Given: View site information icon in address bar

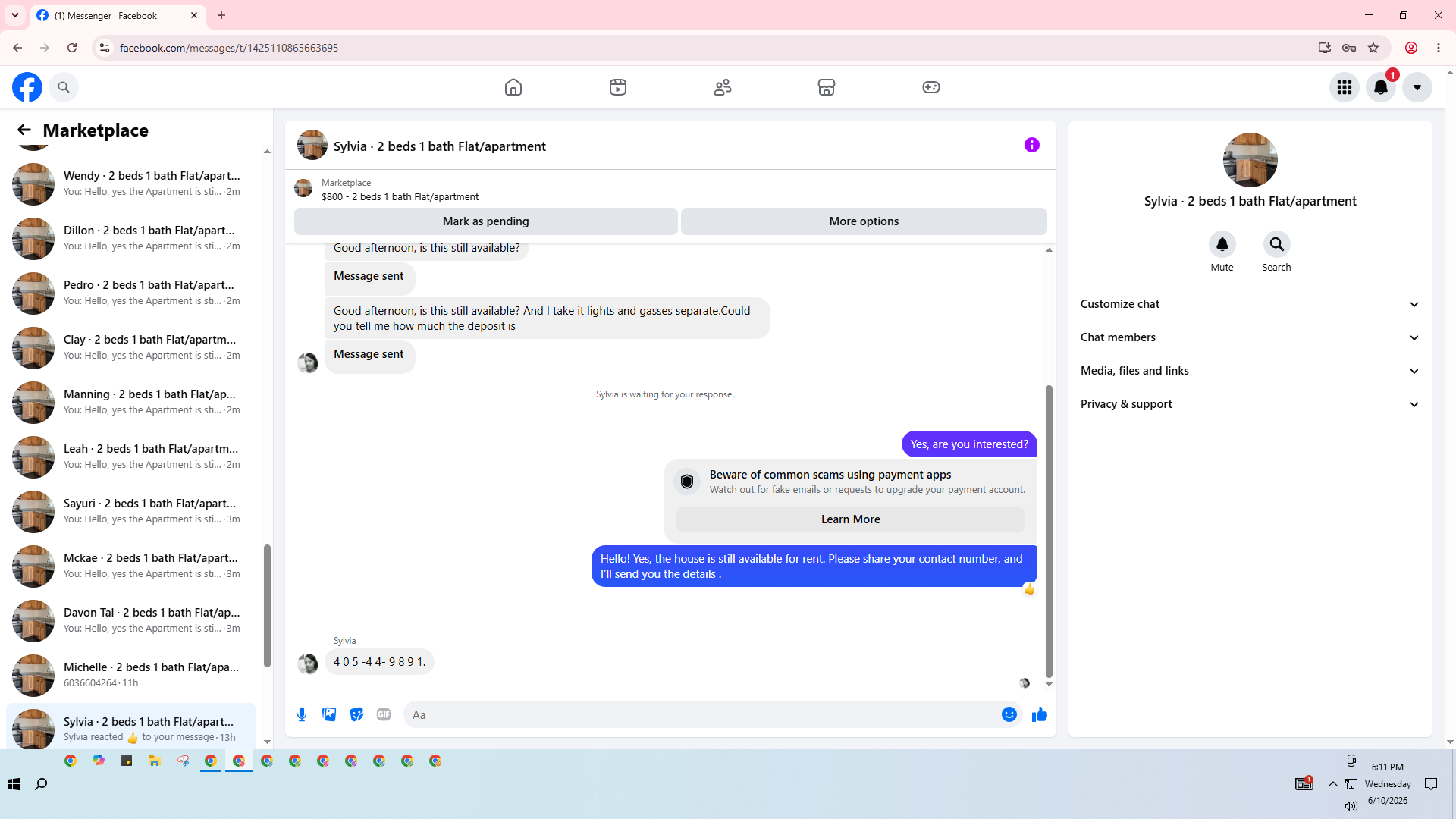Looking at the screenshot, I should [105, 48].
